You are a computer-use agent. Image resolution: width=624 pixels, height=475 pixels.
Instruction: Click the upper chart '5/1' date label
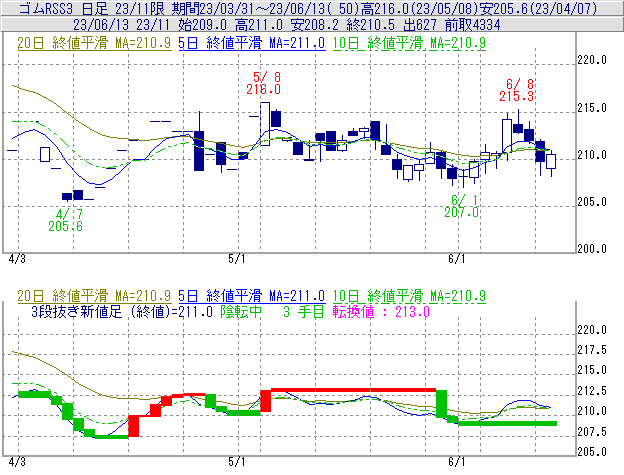[237, 259]
